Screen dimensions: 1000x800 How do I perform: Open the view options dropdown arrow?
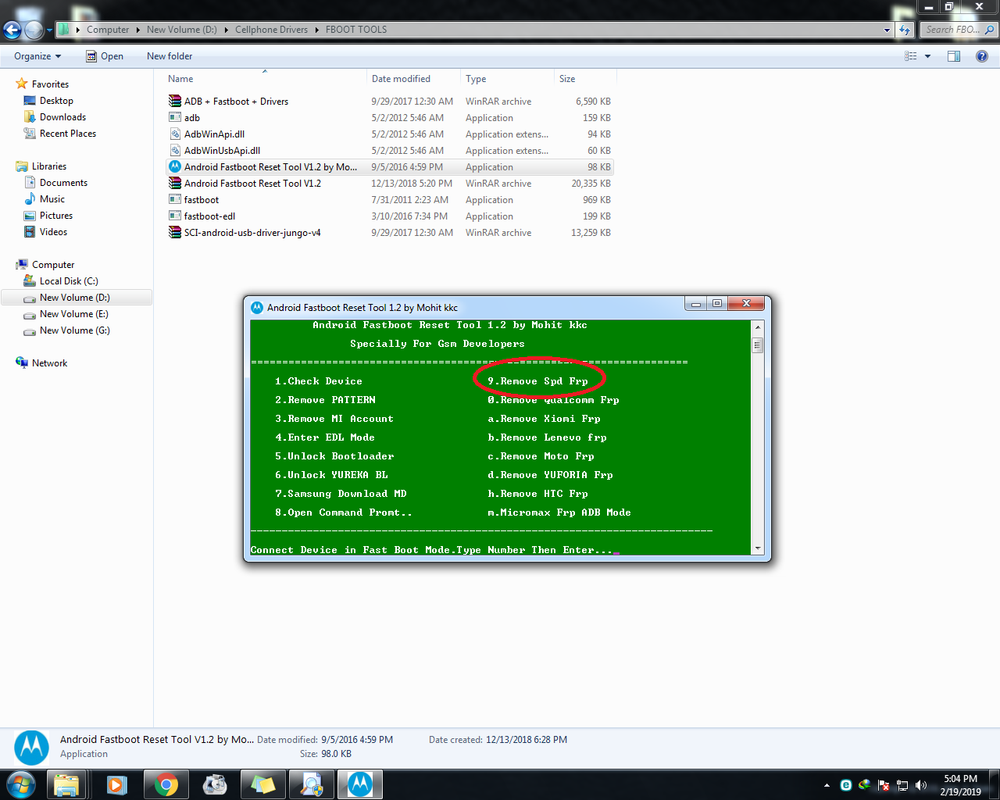point(927,56)
